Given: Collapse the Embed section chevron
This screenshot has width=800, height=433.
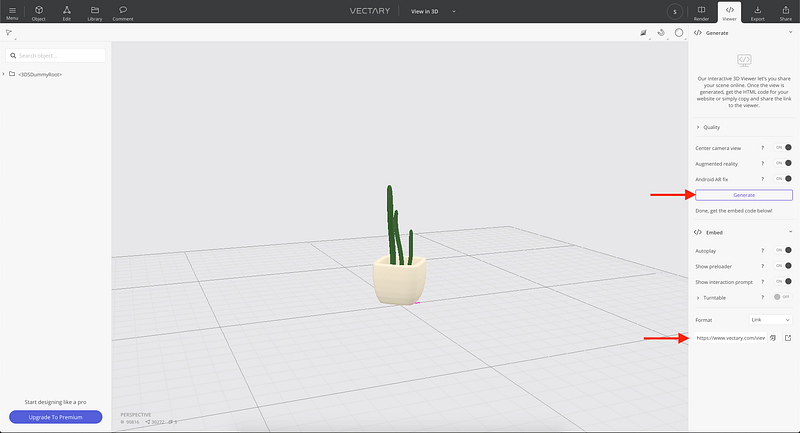Looking at the screenshot, I should click(x=790, y=232).
